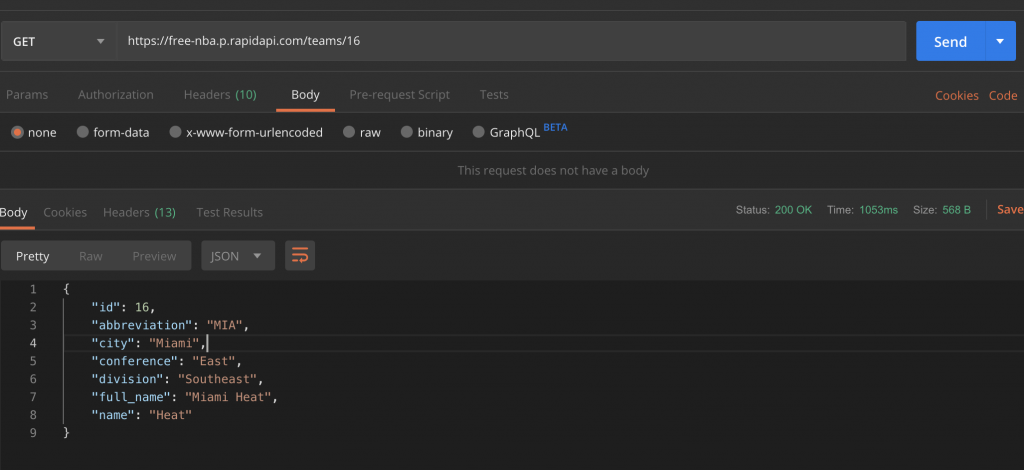Screen dimensions: 1024x470
Task: Open the response Cookies tab
Action: pos(65,212)
